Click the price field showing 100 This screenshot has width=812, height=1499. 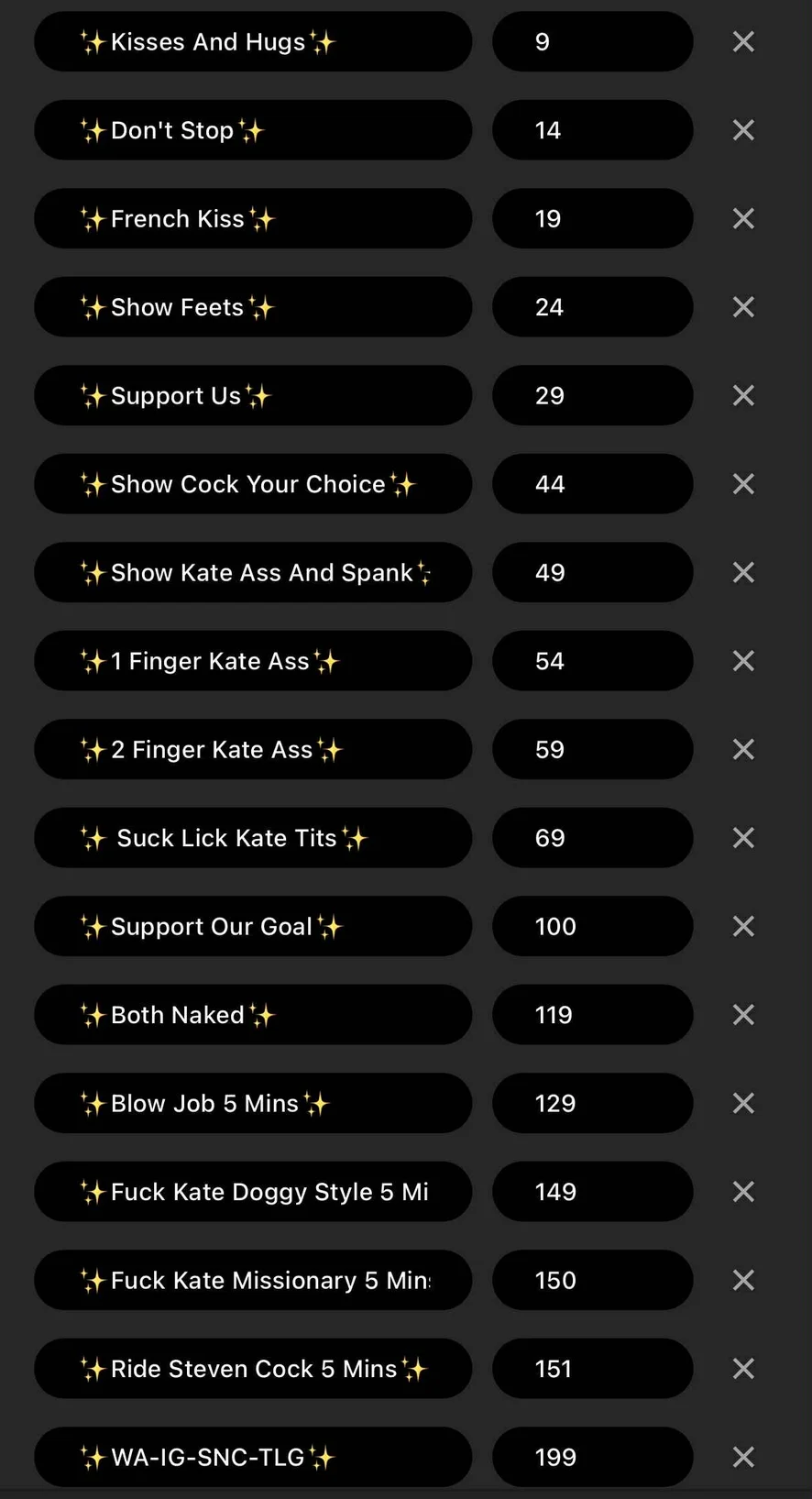tap(592, 927)
